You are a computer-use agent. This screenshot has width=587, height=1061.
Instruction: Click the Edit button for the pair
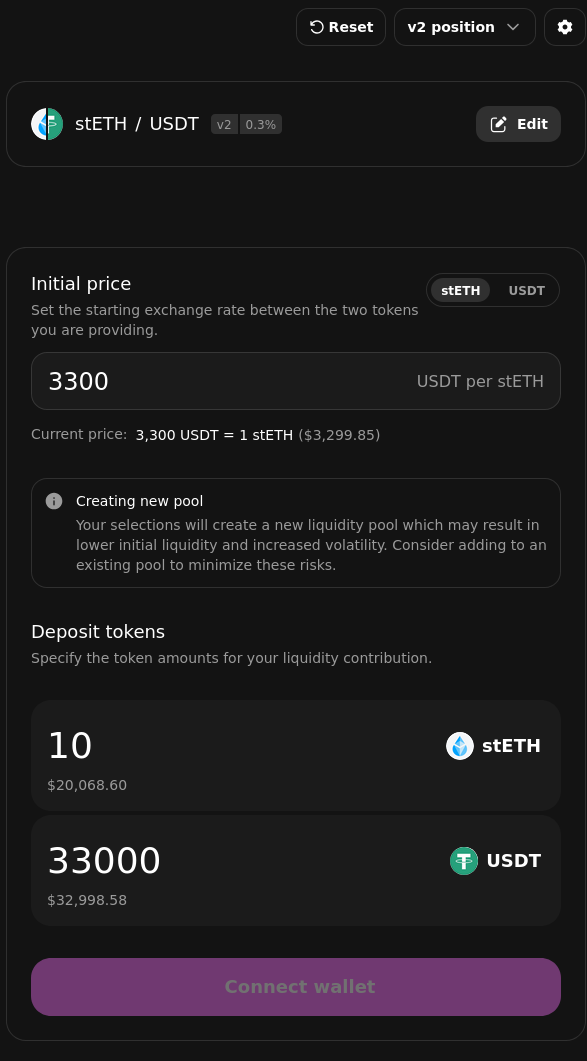pyautogui.click(x=518, y=125)
